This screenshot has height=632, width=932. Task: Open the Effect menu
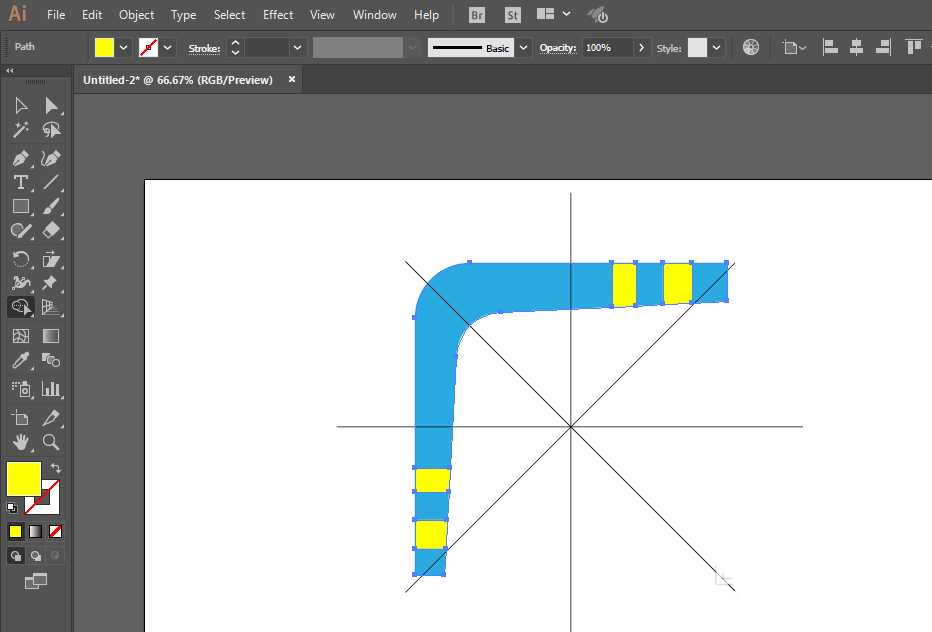pyautogui.click(x=278, y=15)
